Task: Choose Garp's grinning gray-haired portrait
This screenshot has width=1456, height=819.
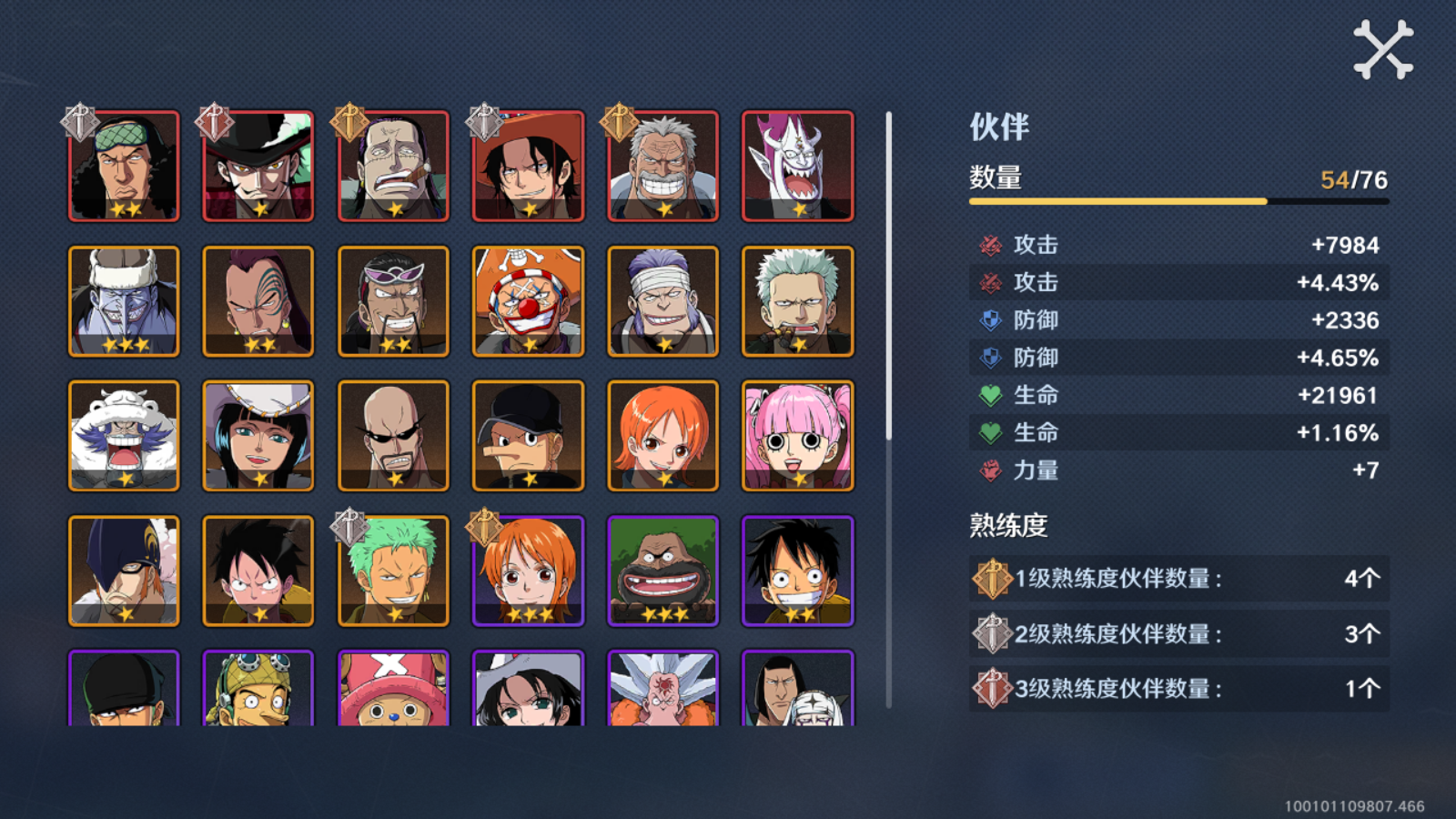Action: coord(662,166)
